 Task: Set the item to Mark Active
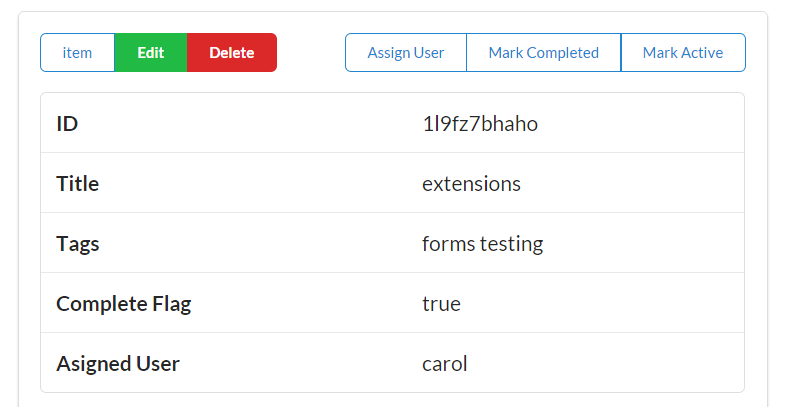click(683, 53)
